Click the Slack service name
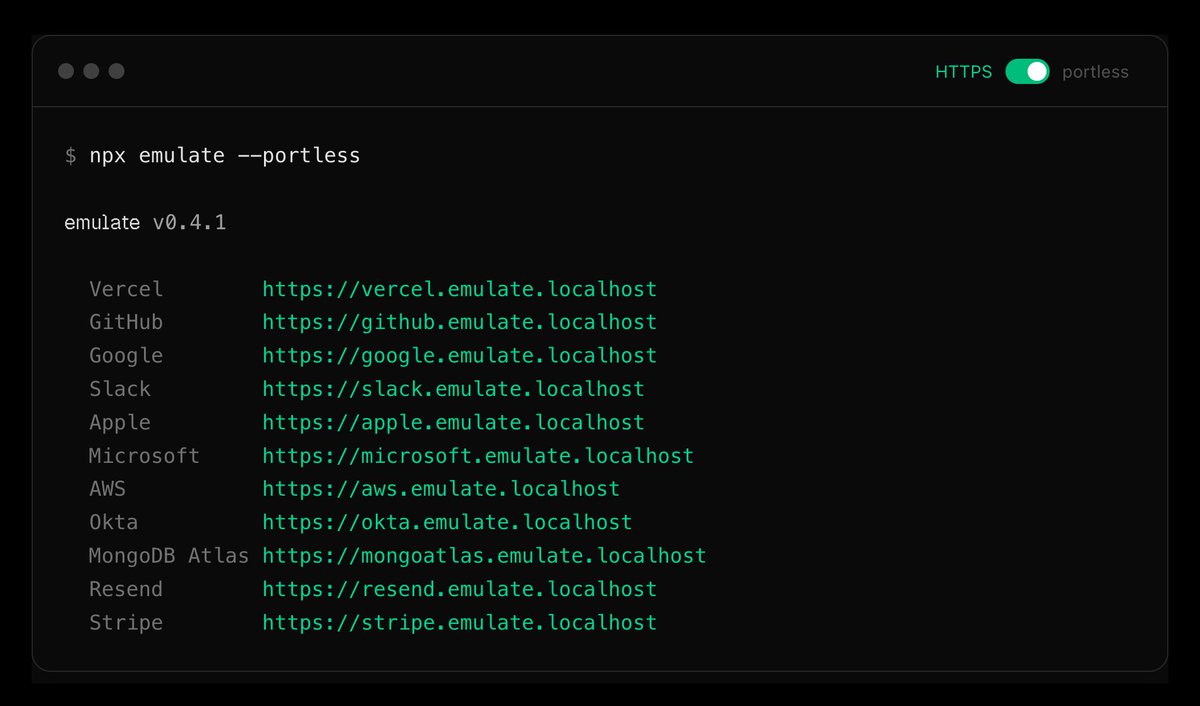The height and width of the screenshot is (706, 1200). click(x=120, y=389)
